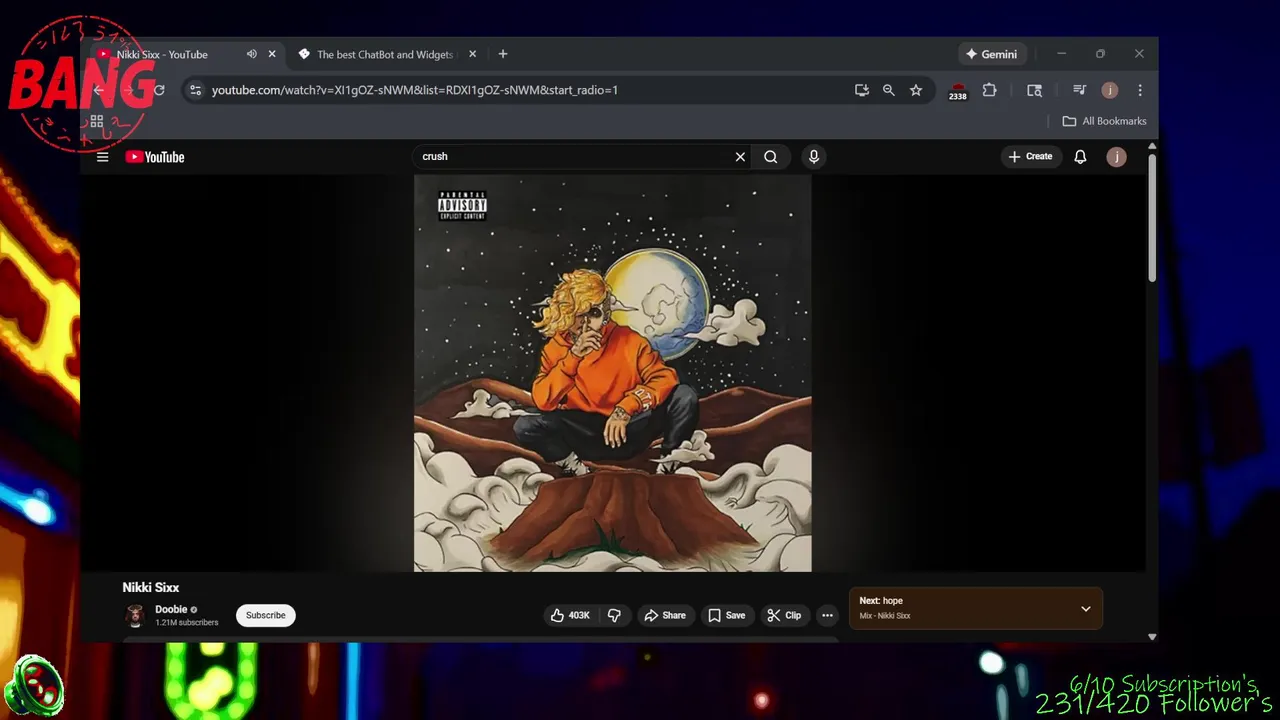
Task: Open Chrome zoom magnifier in address bar
Action: (x=889, y=90)
